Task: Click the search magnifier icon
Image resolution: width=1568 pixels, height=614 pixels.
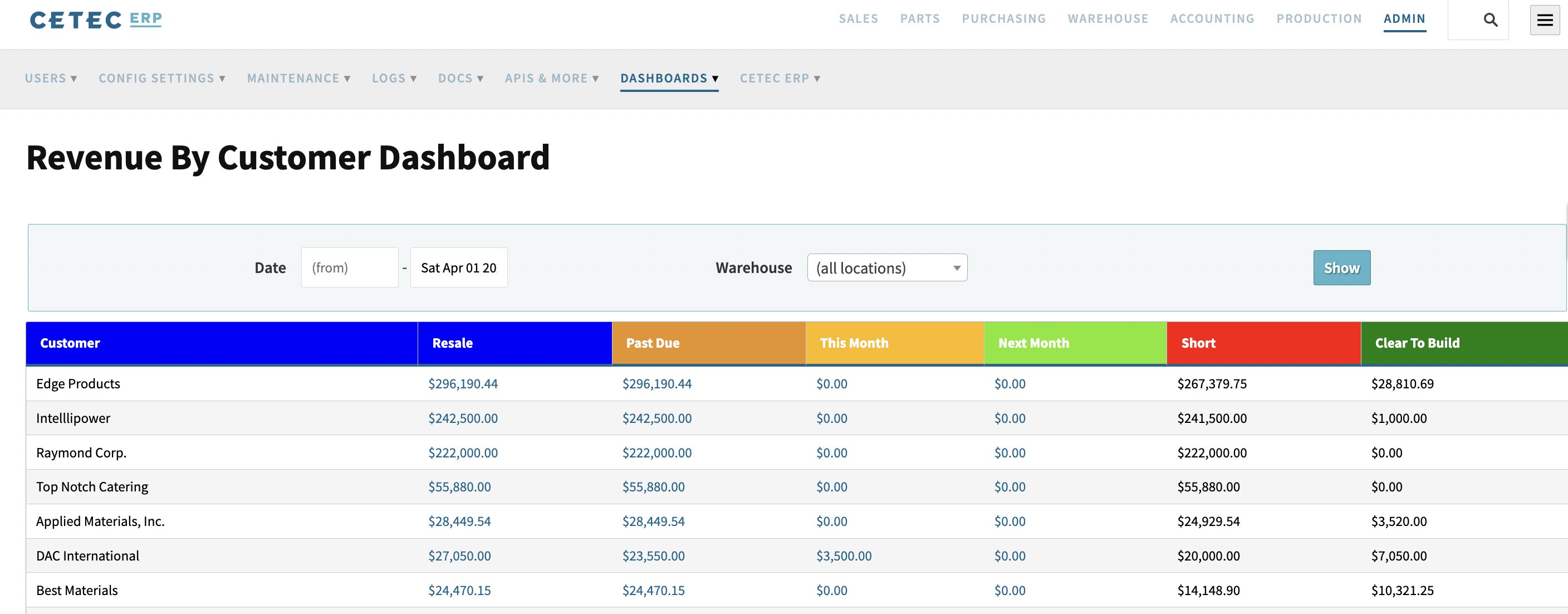Action: (1490, 20)
